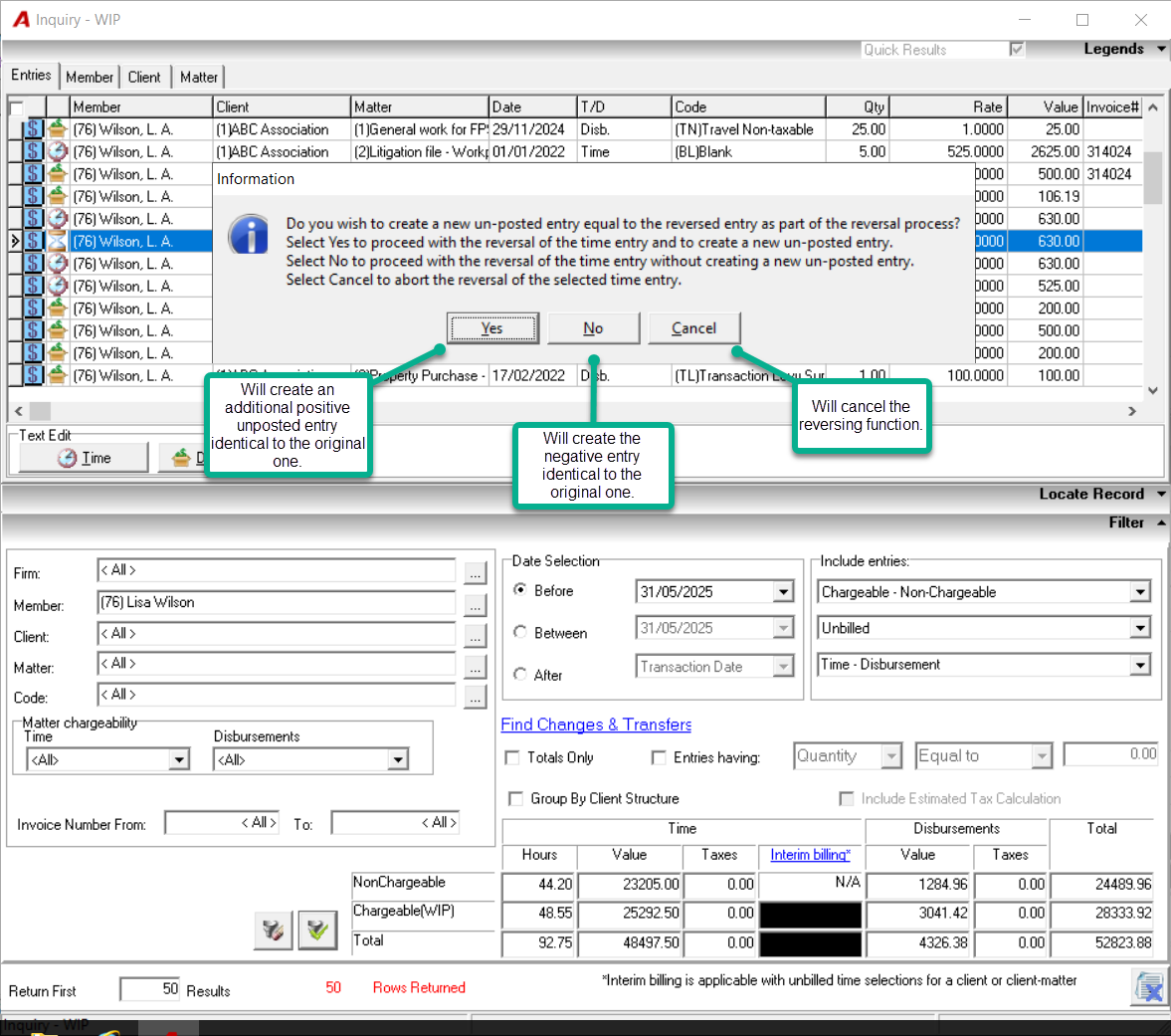Tick the select-all checkbox in the grid header

click(16, 107)
